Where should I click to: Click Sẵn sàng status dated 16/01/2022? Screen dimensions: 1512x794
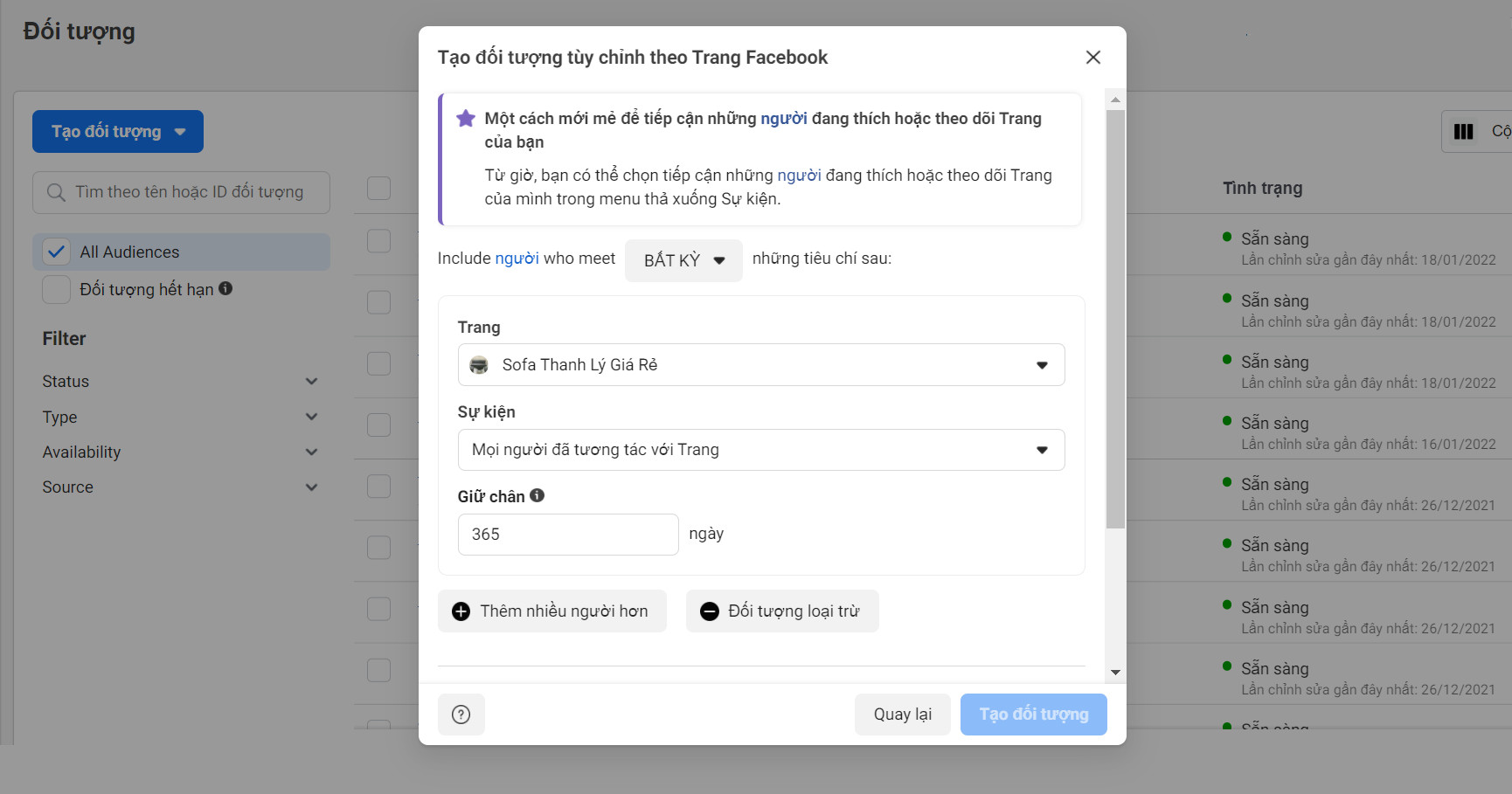click(x=1275, y=423)
